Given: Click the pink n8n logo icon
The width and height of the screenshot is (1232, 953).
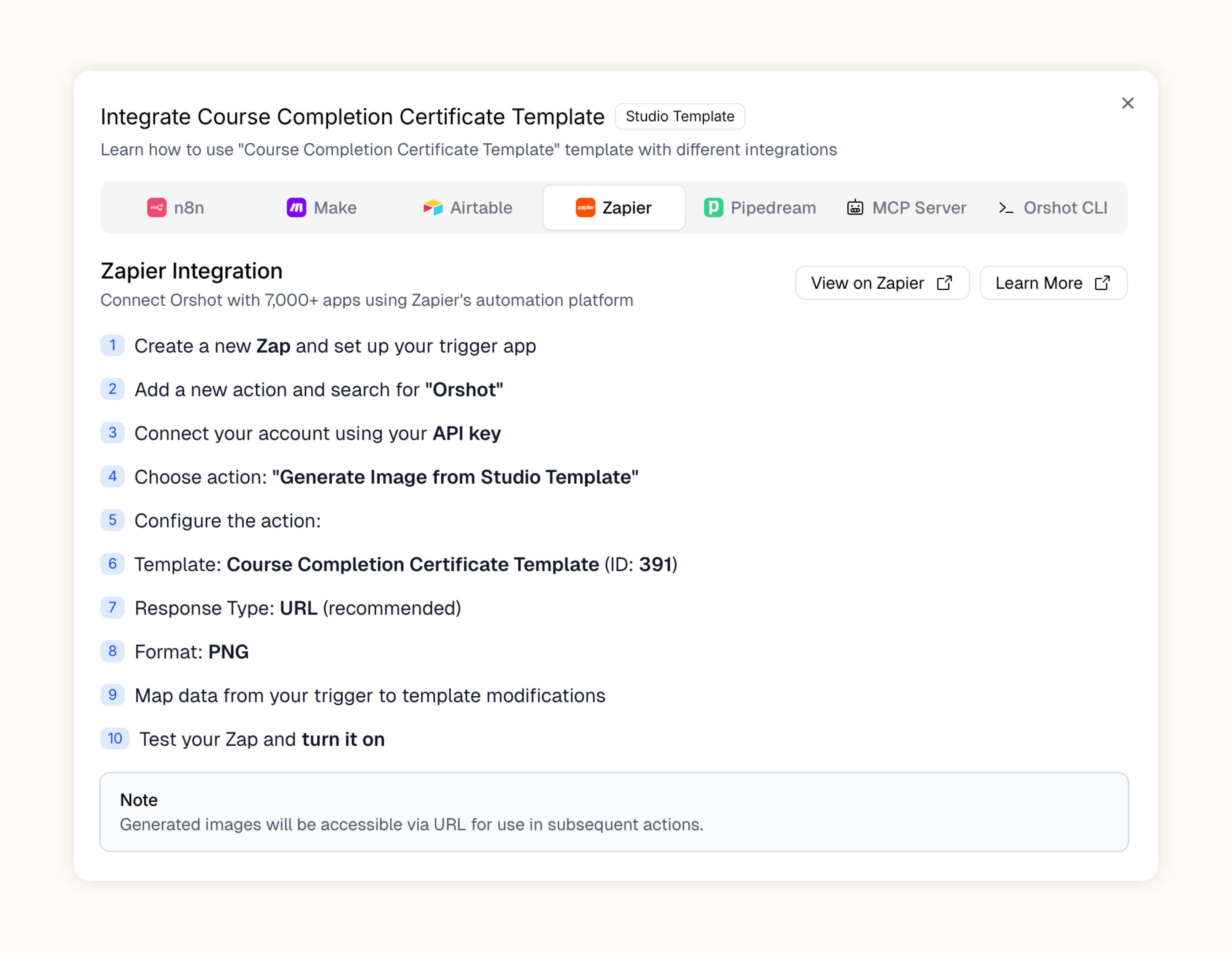Looking at the screenshot, I should 157,208.
